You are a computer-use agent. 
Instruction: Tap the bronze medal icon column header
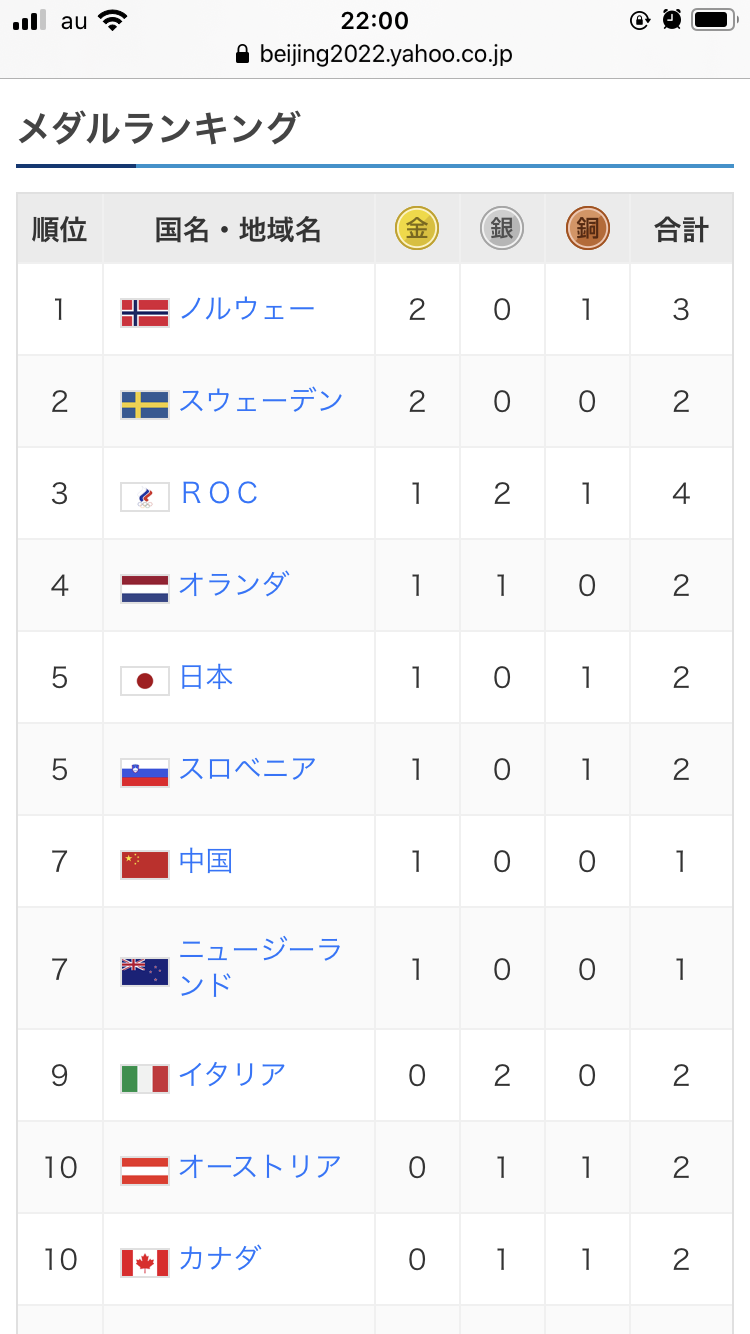[587, 229]
